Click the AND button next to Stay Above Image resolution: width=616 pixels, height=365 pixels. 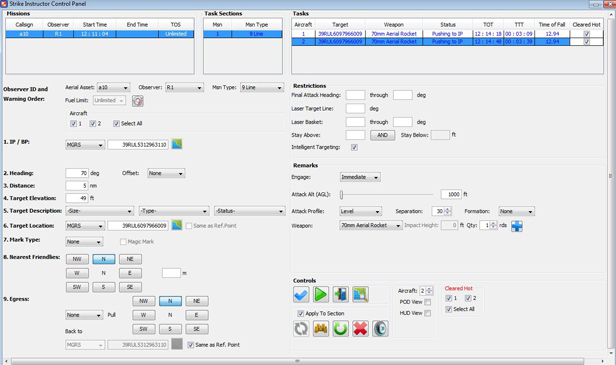tap(382, 135)
